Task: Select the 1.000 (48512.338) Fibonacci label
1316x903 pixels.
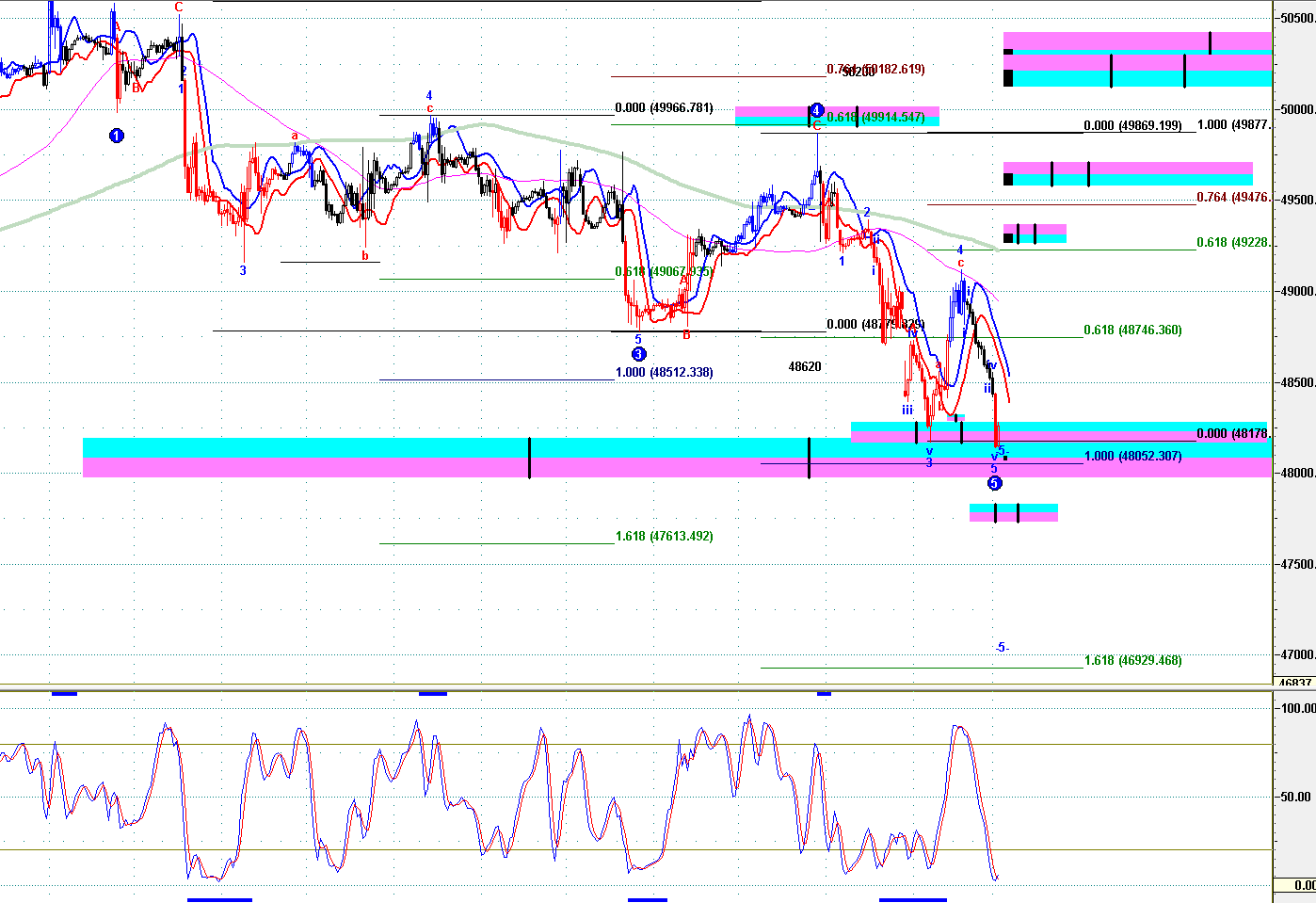Action: [664, 373]
